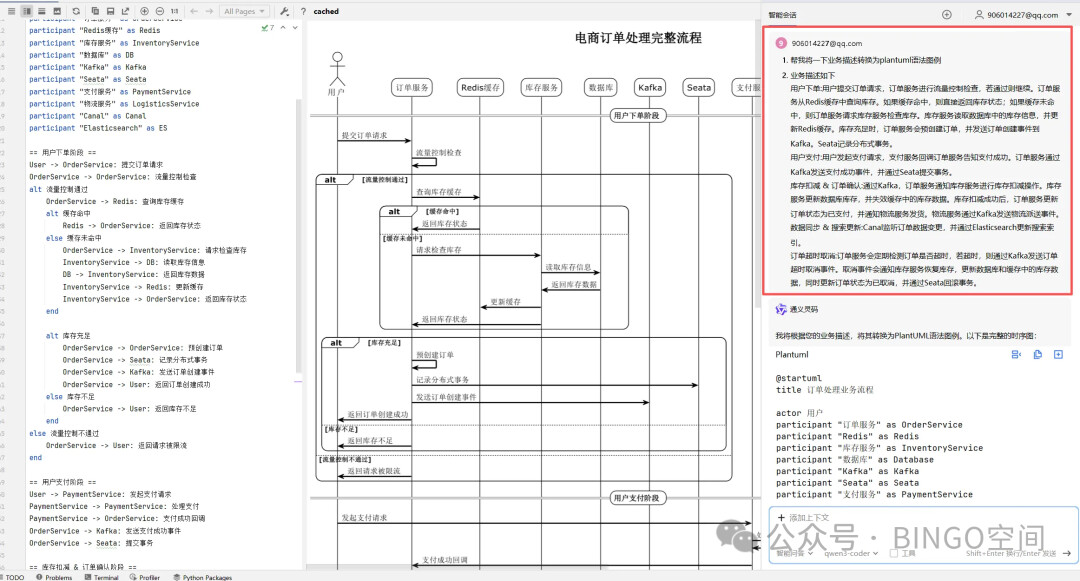The image size is (1080, 581).
Task: Zoom out of the diagram
Action: [x=160, y=11]
